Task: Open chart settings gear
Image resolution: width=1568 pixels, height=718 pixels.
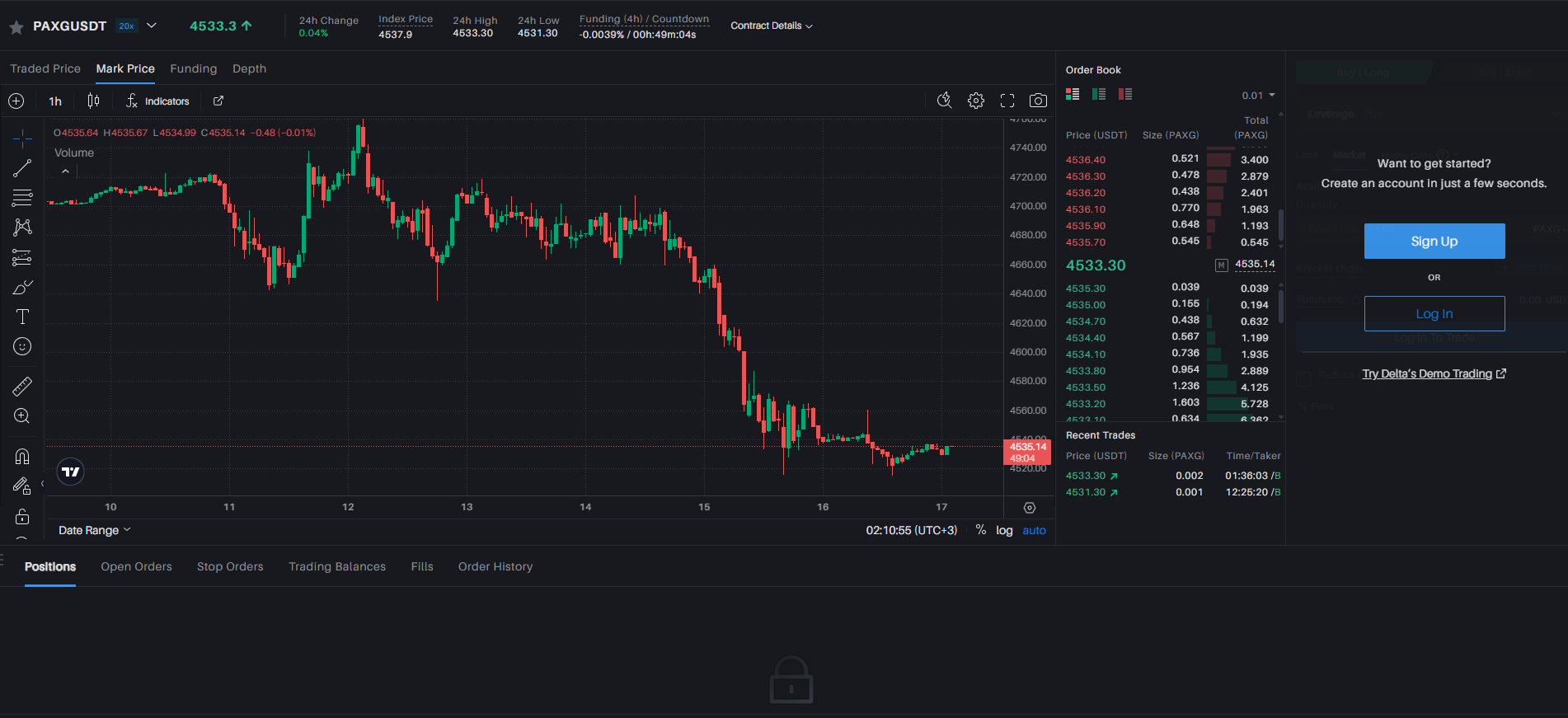Action: pos(976,101)
